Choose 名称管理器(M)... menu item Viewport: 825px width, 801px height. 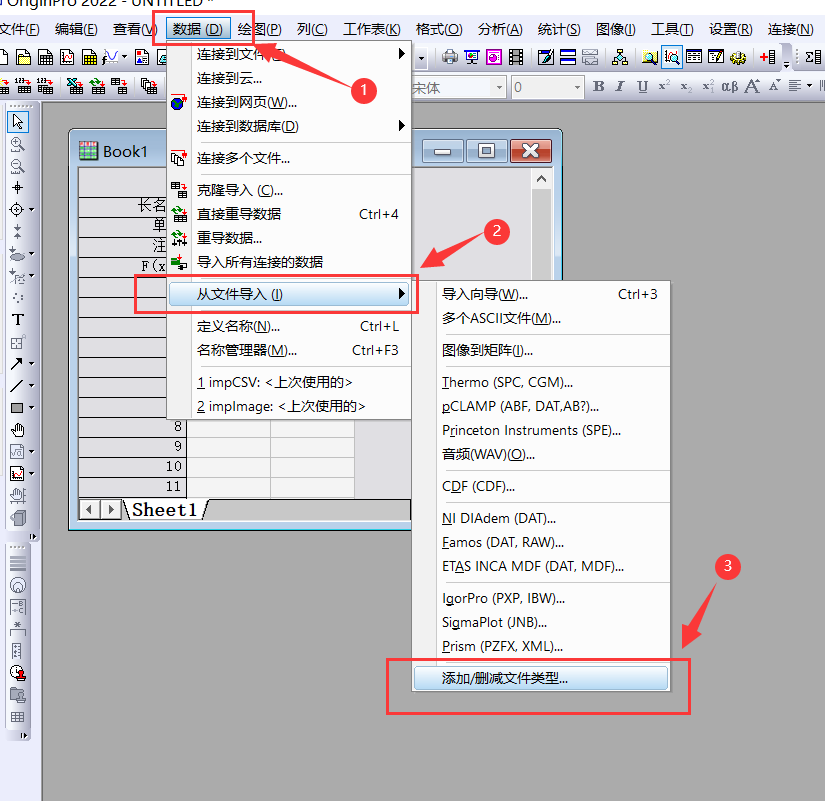pos(289,351)
